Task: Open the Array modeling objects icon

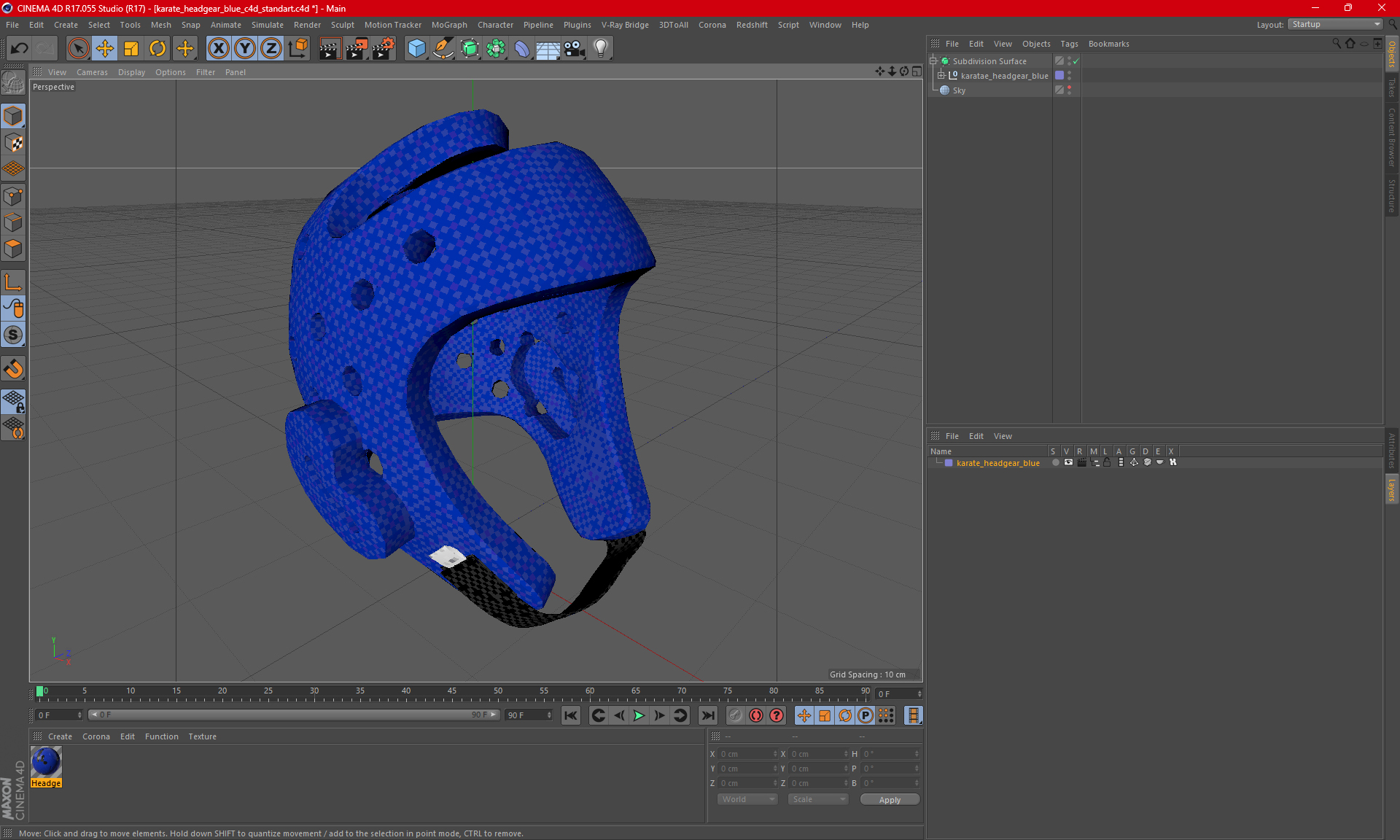Action: click(496, 49)
